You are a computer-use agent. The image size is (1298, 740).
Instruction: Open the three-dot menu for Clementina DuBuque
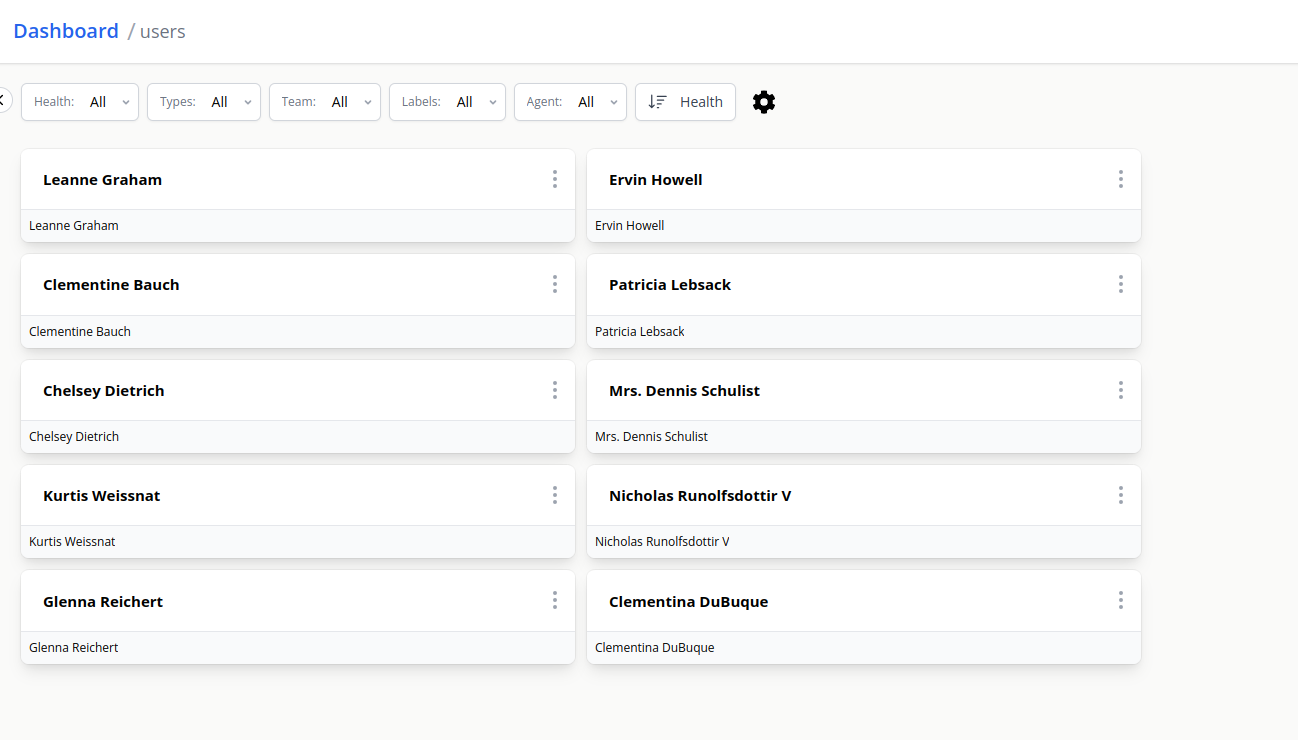coord(1121,601)
